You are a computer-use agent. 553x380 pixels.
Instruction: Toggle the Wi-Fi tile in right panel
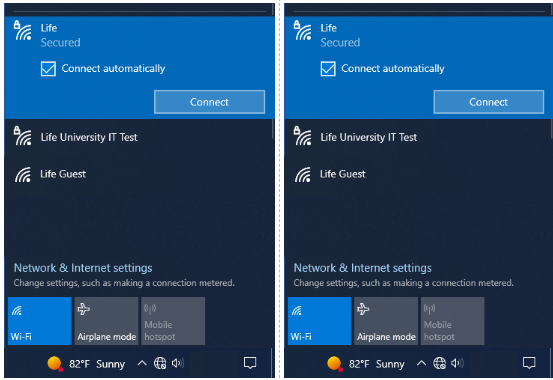[320, 321]
